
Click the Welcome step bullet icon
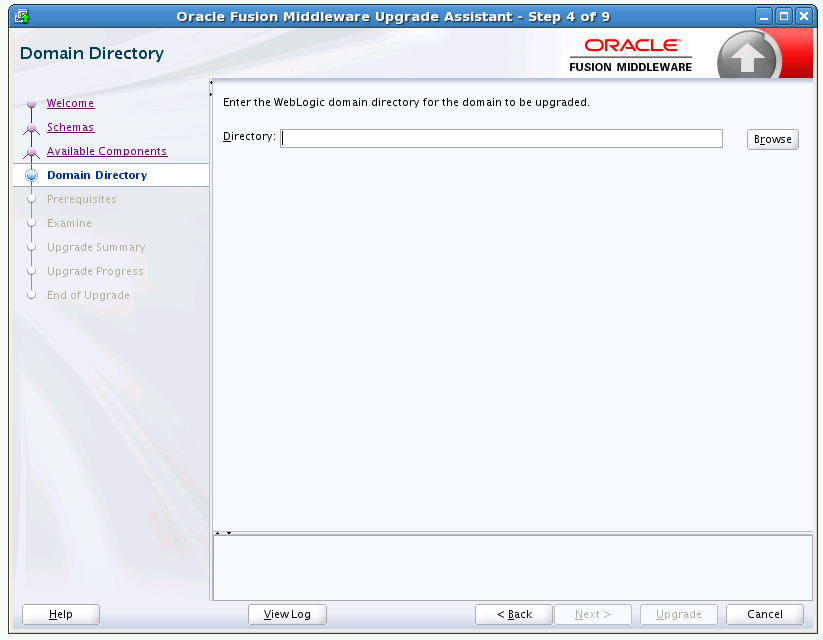[31, 103]
